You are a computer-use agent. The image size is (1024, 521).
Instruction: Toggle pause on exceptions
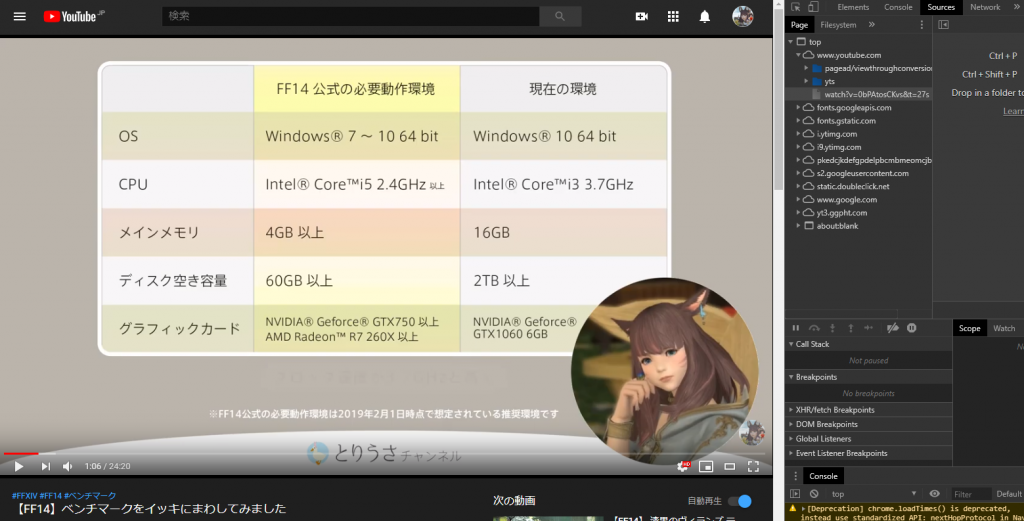point(912,328)
